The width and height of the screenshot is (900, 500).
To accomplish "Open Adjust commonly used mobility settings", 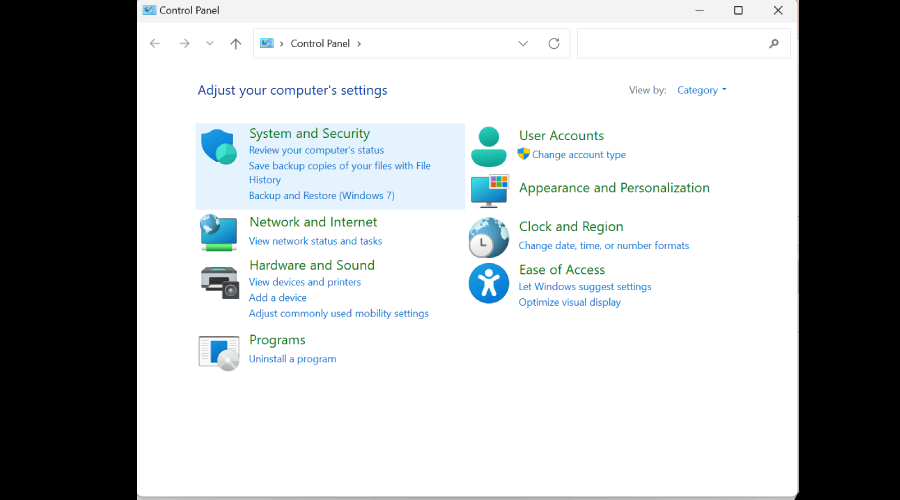I will click(x=339, y=313).
